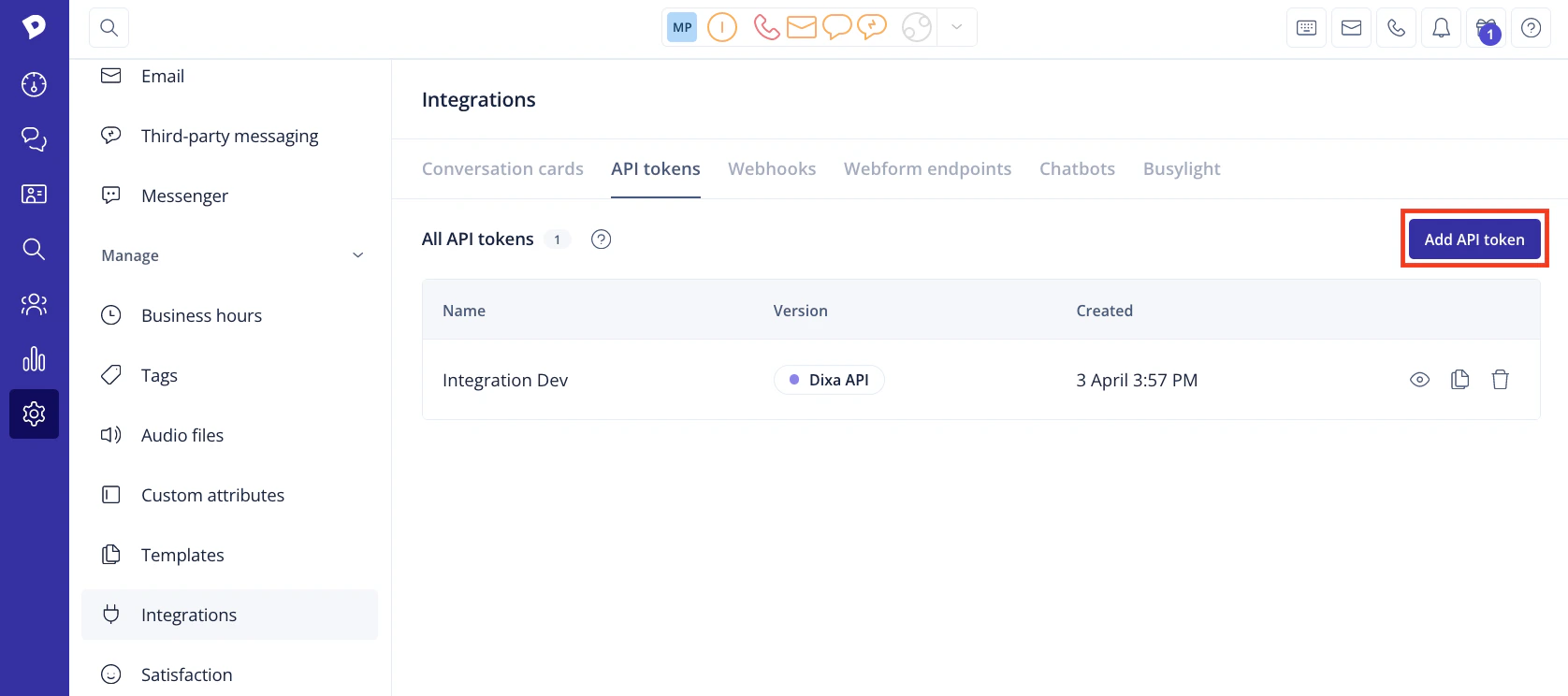This screenshot has width=1568, height=696.
Task: Click the Name column header
Action: click(464, 311)
